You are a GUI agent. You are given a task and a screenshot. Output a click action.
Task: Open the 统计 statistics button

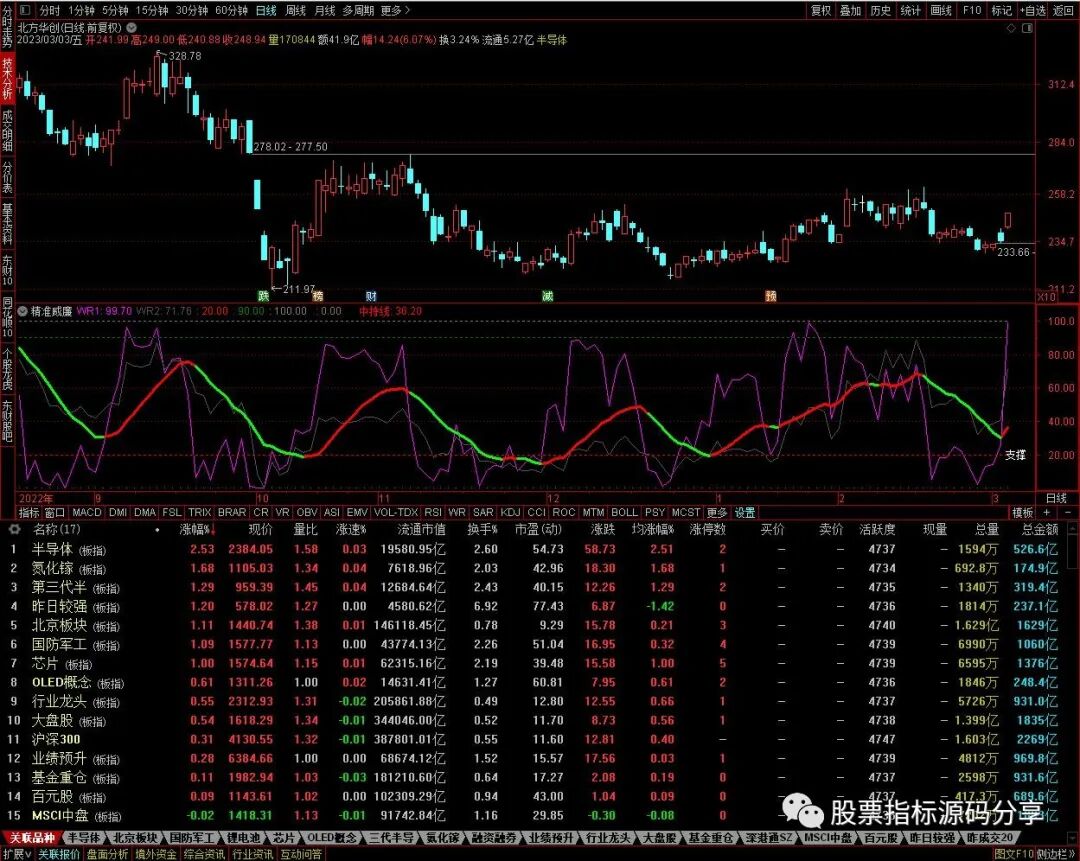(x=911, y=10)
